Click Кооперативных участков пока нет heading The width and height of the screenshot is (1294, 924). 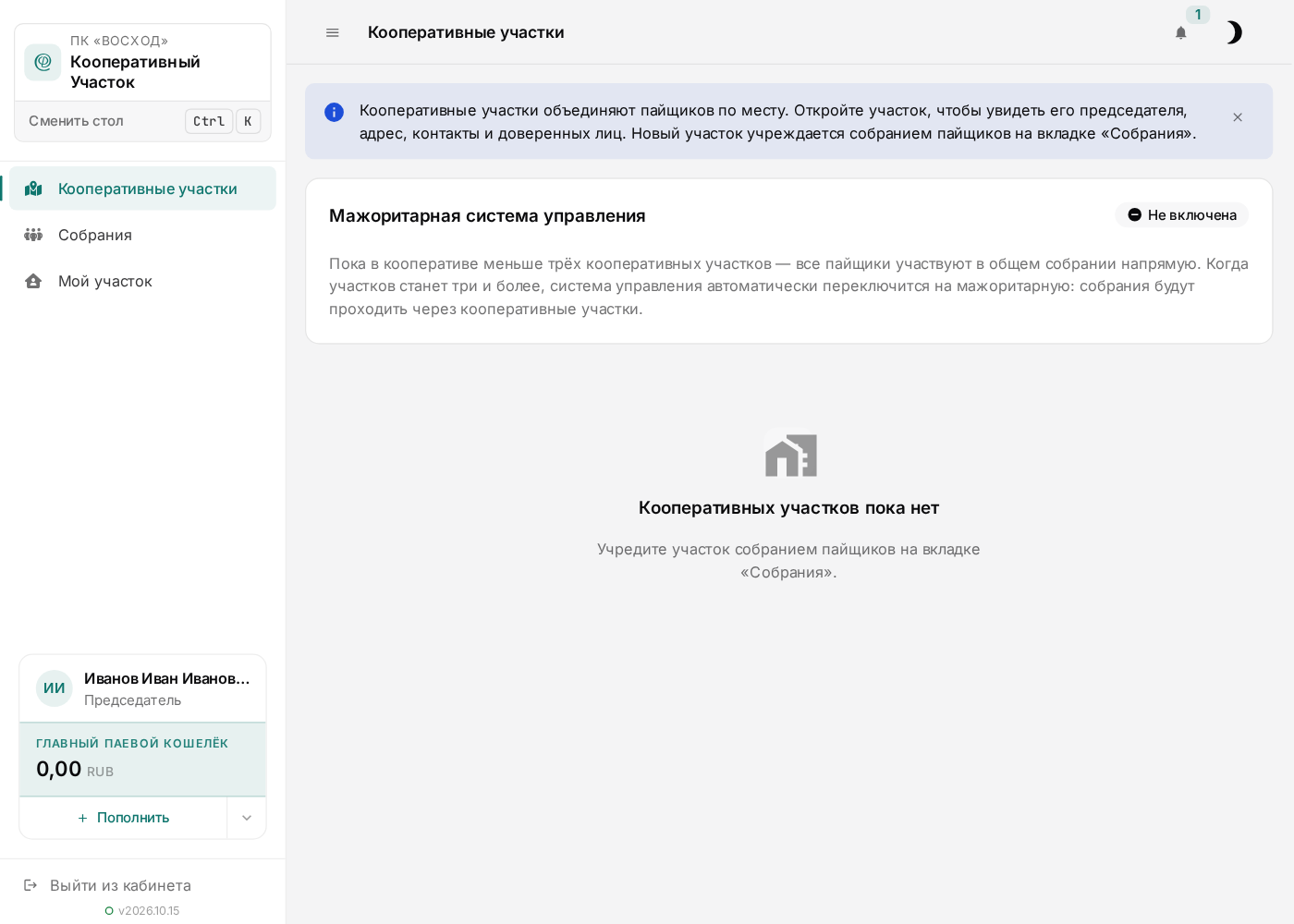(788, 508)
